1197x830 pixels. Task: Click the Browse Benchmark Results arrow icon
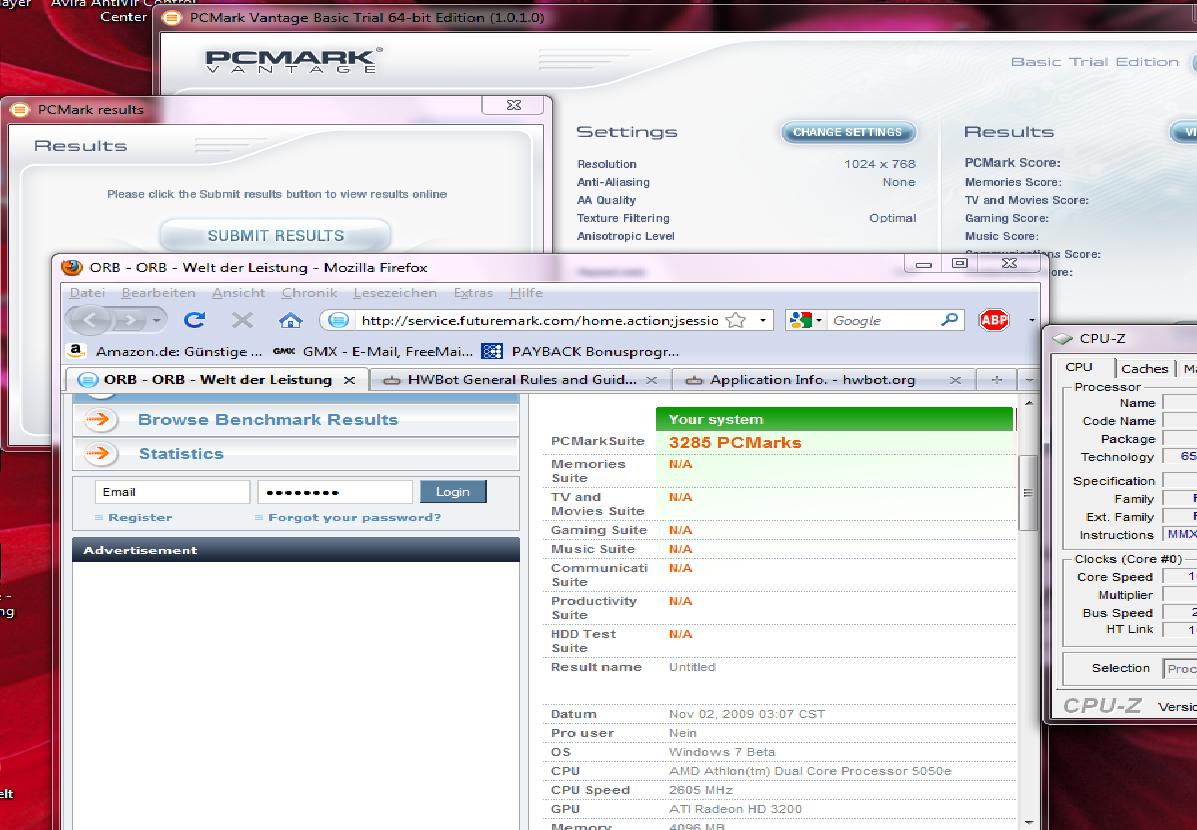point(100,419)
